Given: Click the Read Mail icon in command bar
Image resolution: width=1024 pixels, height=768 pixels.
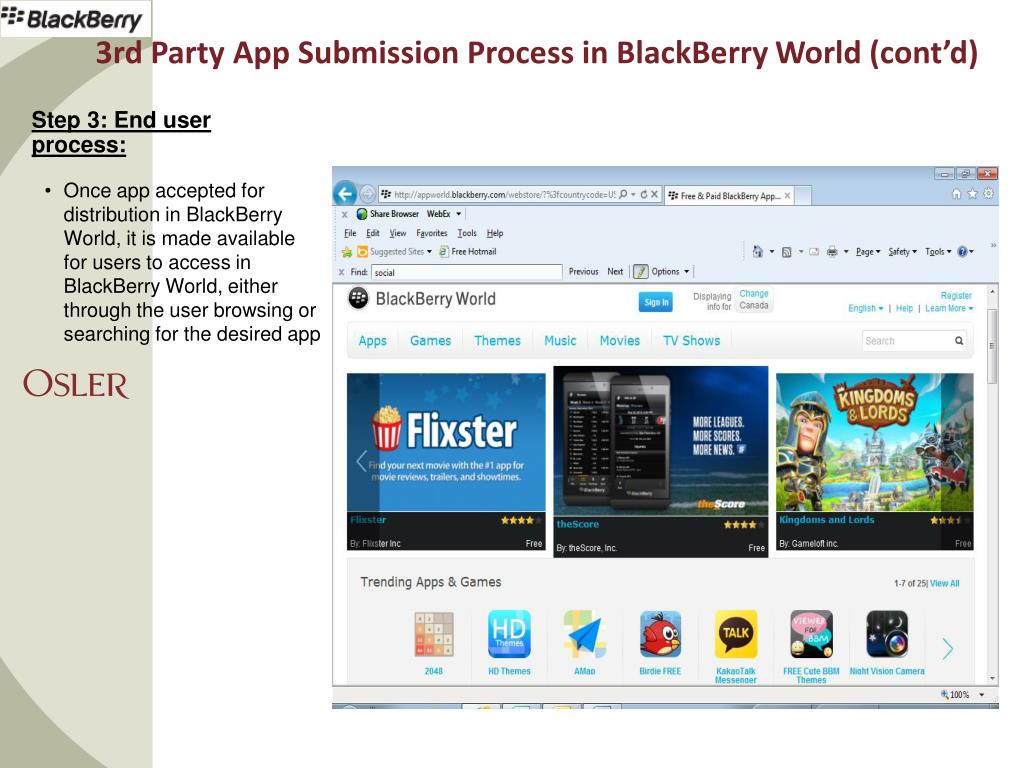Looking at the screenshot, I should 814,252.
